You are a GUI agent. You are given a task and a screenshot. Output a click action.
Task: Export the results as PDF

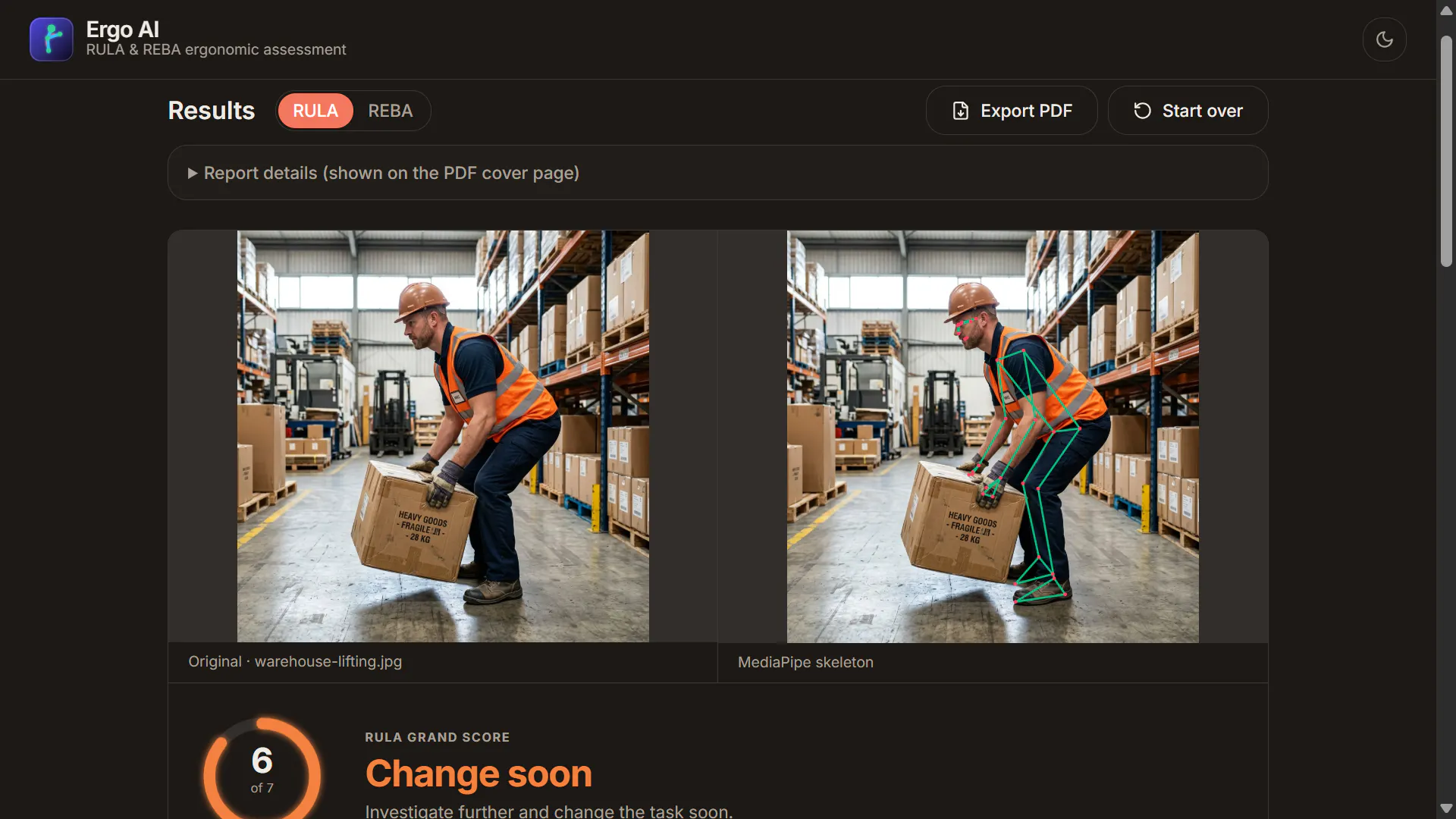pos(1012,111)
